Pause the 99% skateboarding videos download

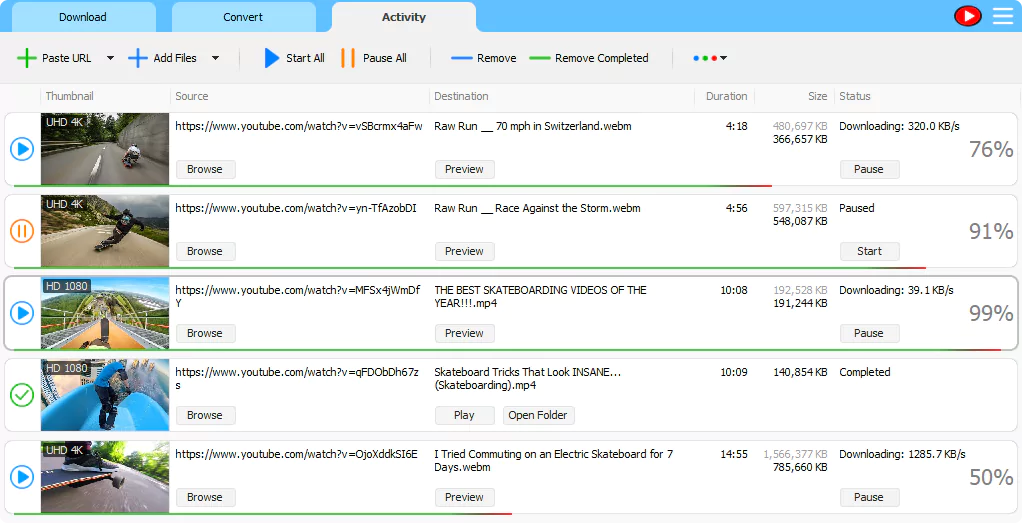click(869, 333)
